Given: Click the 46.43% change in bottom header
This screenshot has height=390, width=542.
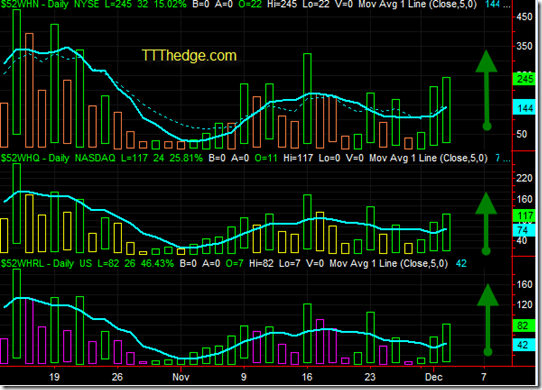Looking at the screenshot, I should [157, 263].
